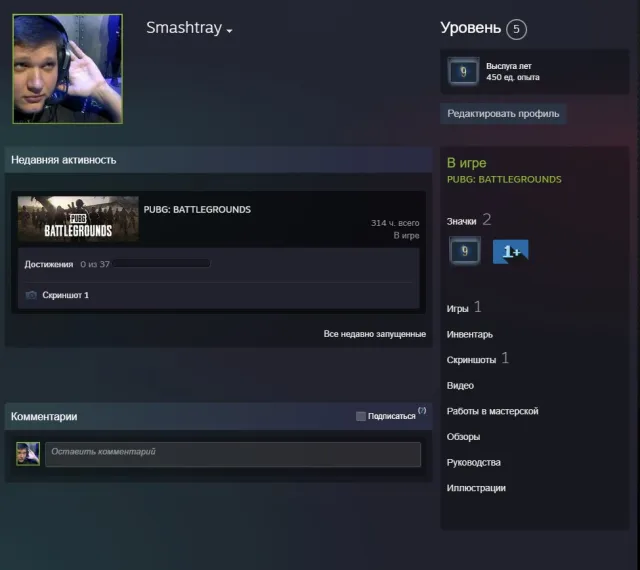Click the large profile avatar picture
640x570 pixels.
(x=67, y=69)
